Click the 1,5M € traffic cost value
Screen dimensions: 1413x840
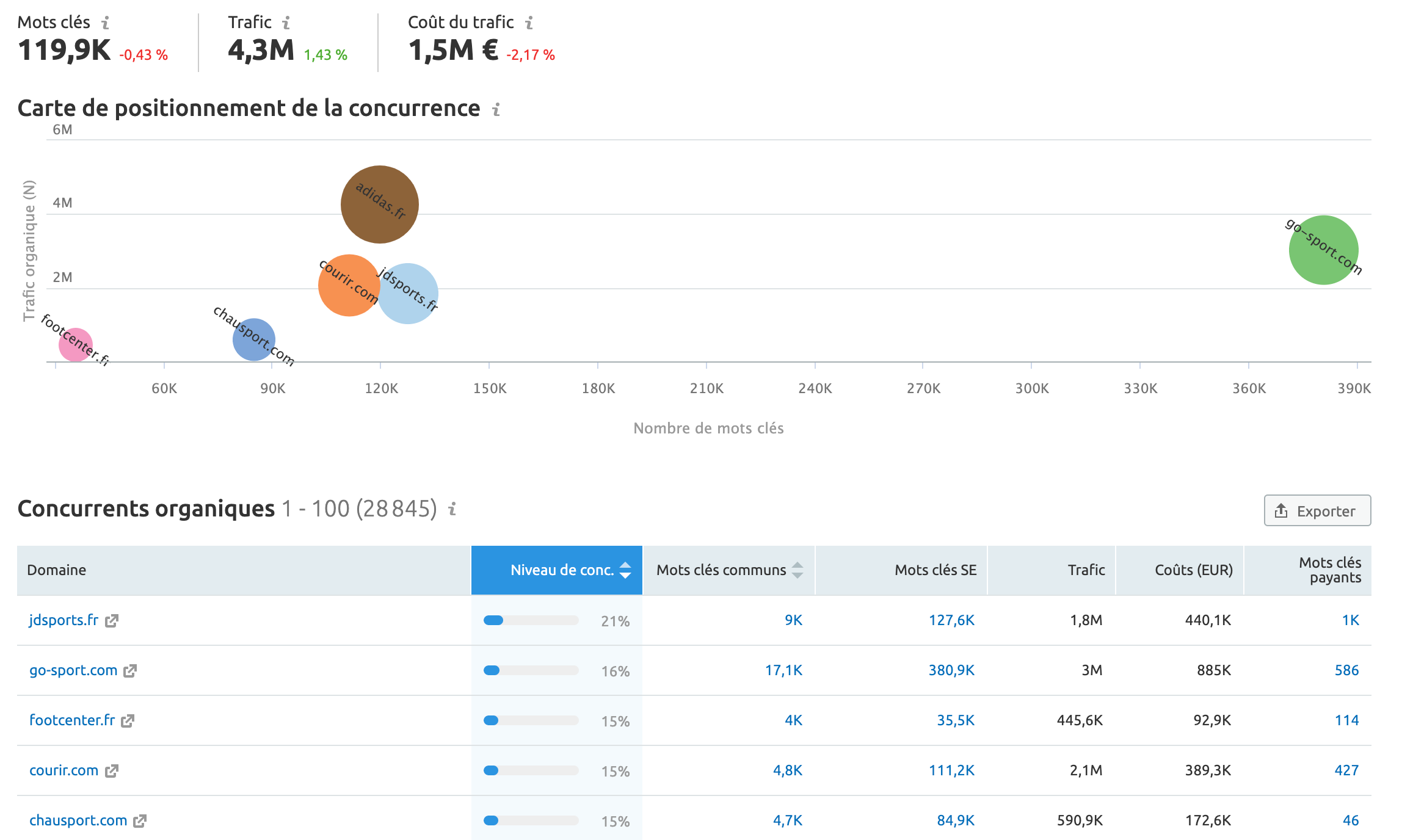(x=454, y=51)
